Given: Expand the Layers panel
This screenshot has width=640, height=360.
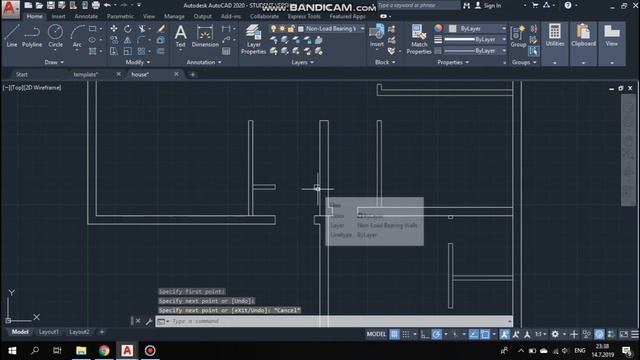Looking at the screenshot, I should click(x=302, y=62).
